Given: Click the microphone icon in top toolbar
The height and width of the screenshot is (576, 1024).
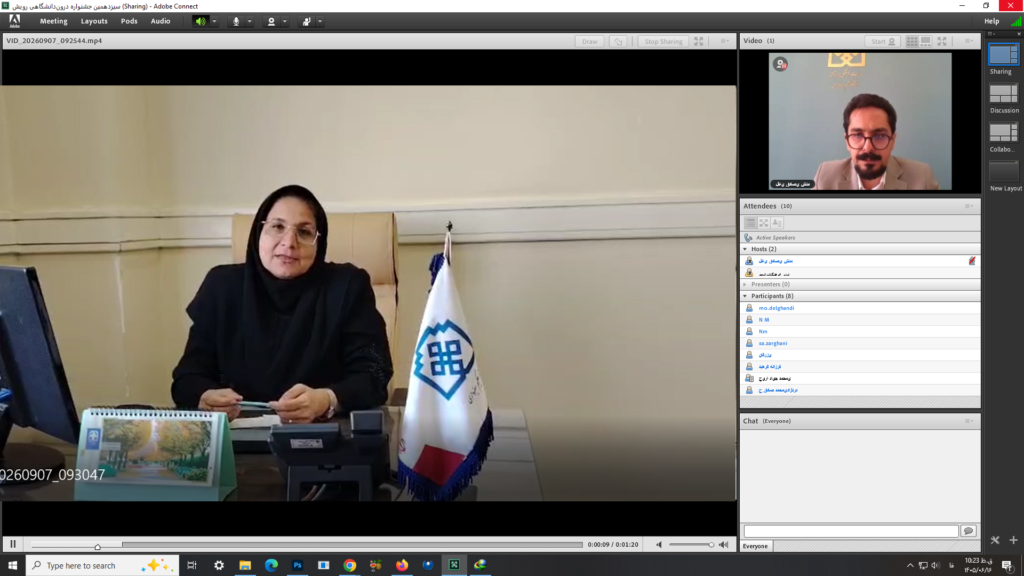Looking at the screenshot, I should (236, 22).
